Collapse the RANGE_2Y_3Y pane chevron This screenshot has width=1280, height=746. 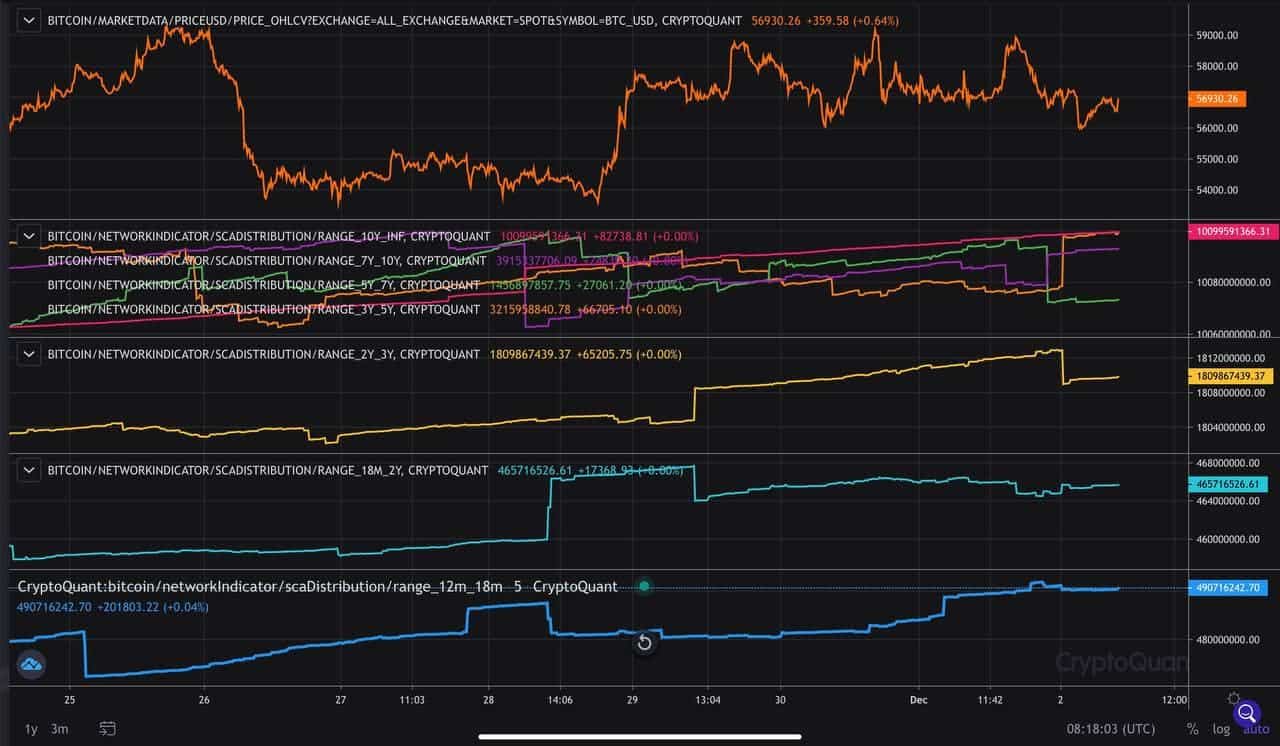click(29, 354)
